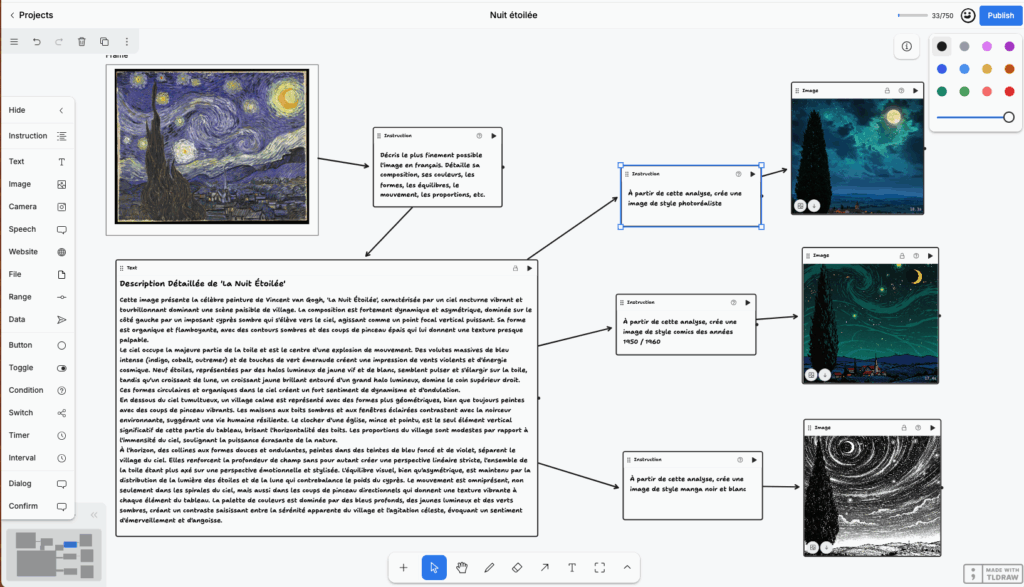Select the Frame tool in bottom toolbar
The height and width of the screenshot is (587, 1024).
(x=599, y=567)
